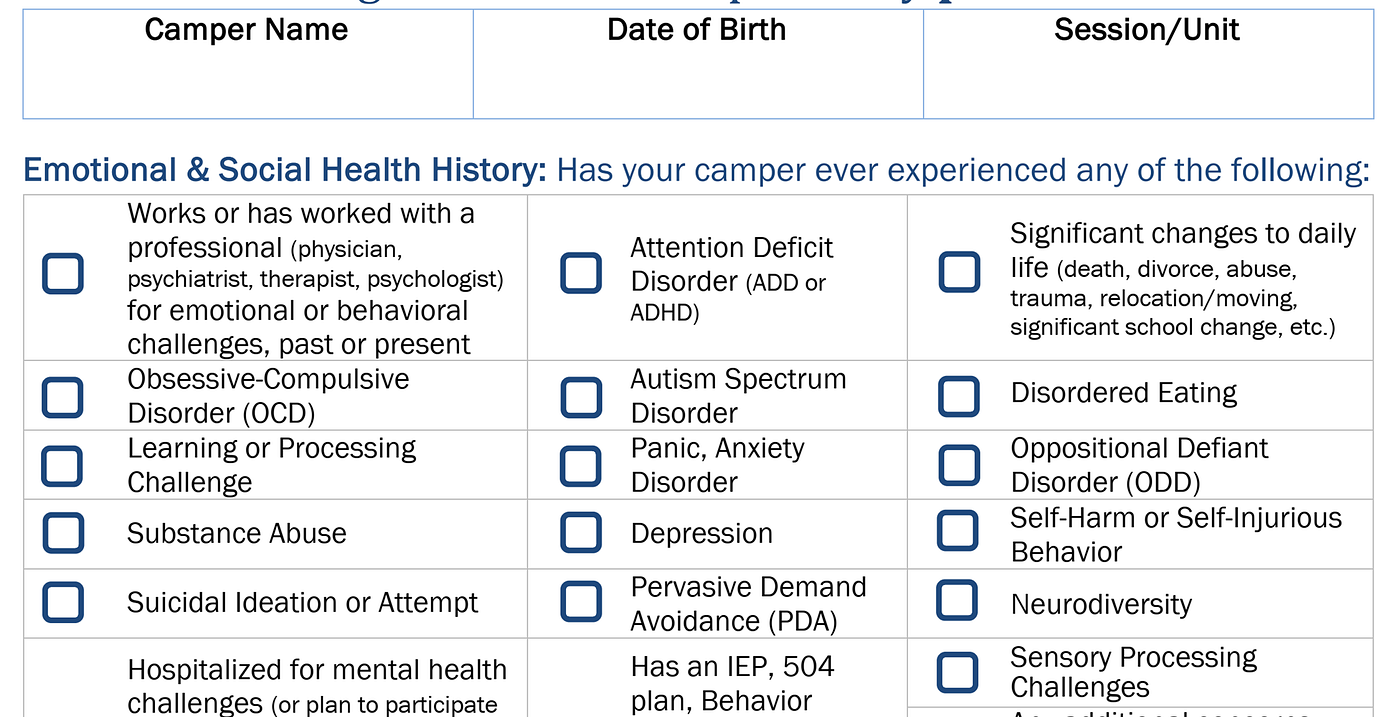Viewport: 1400px width, 717px height.
Task: Check Oppositional Defiant Disorder (ODD) box
Action: 959,464
